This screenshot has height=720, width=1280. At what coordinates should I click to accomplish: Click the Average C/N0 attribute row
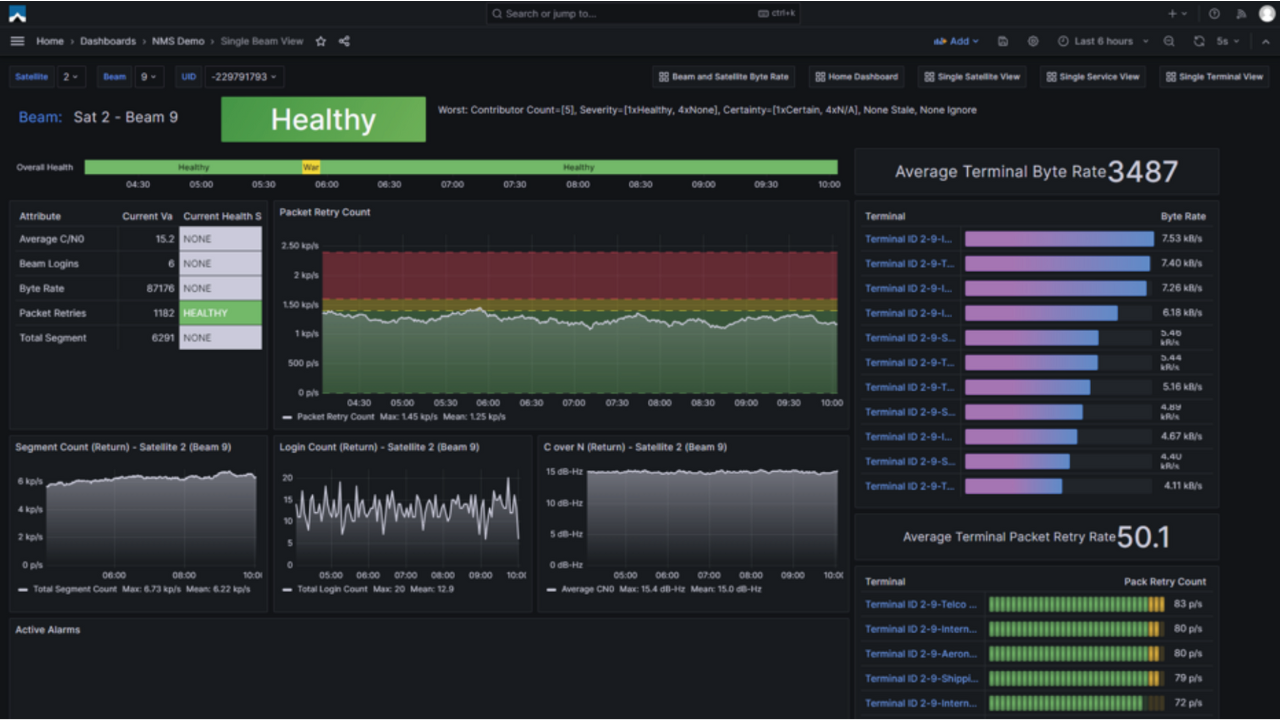[138, 239]
